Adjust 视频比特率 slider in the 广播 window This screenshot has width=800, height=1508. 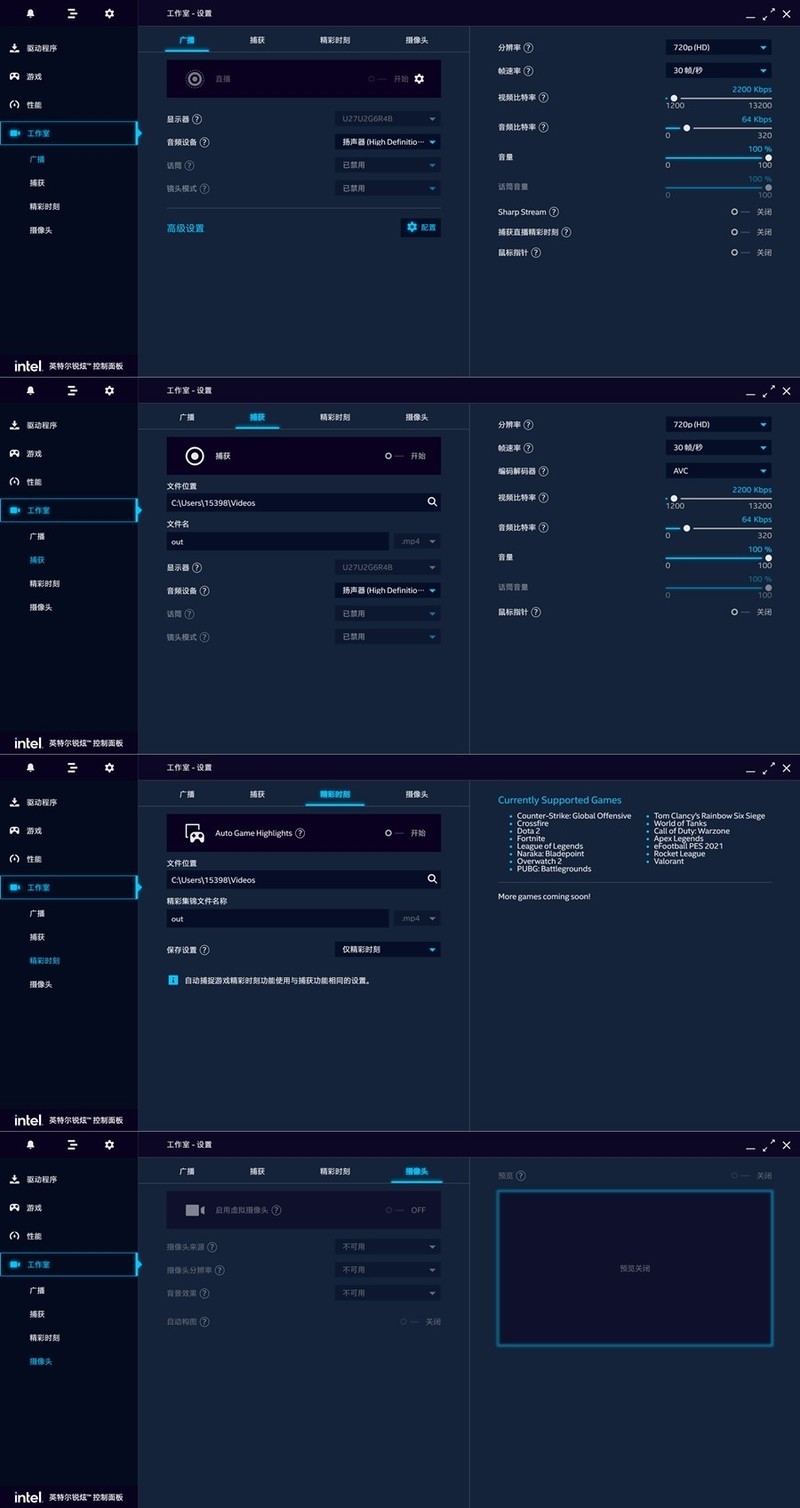(x=718, y=98)
